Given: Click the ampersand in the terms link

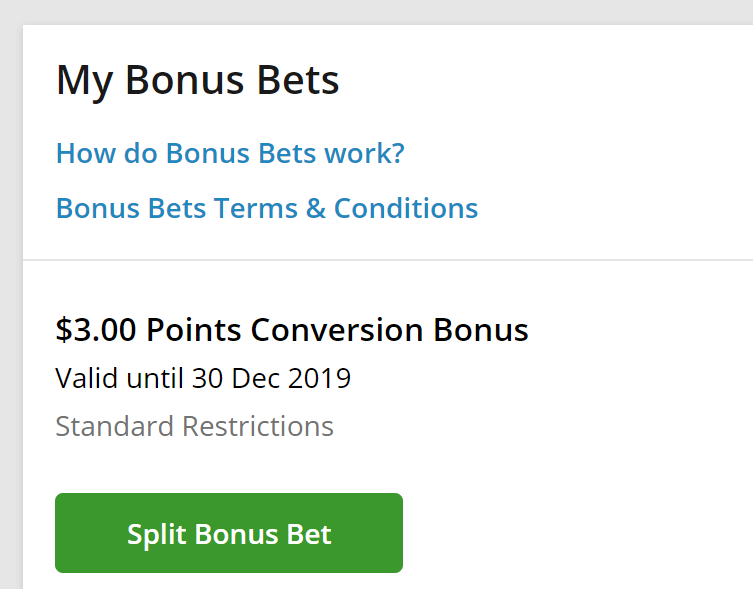Looking at the screenshot, I should (316, 209).
